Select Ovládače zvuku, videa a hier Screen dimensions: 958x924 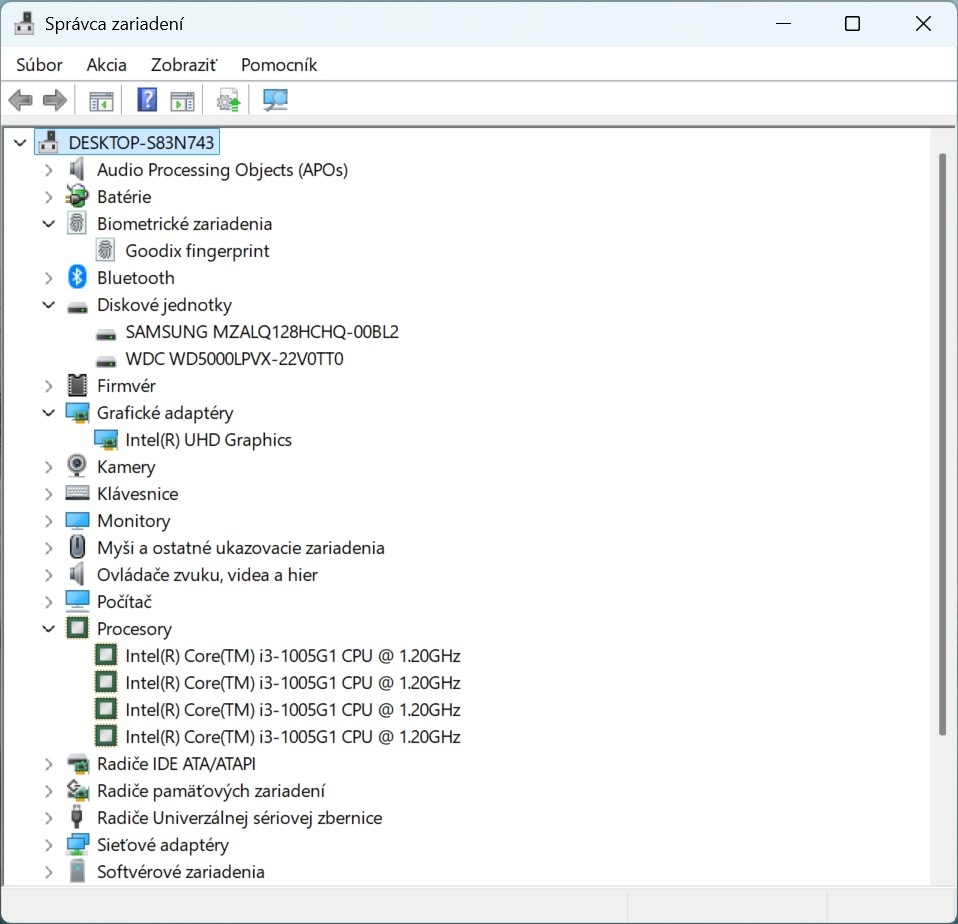[207, 575]
